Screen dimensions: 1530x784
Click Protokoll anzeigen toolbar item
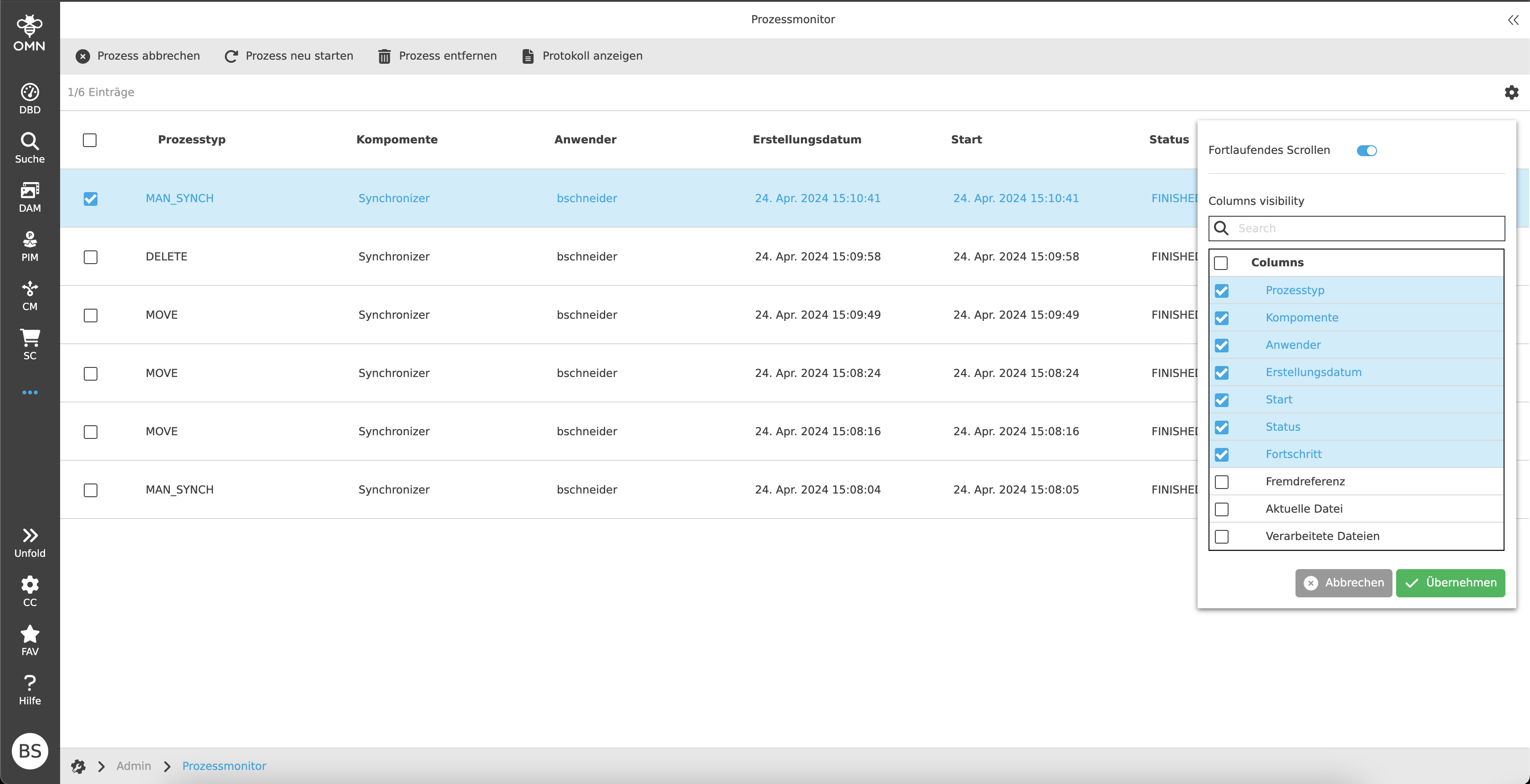pyautogui.click(x=582, y=56)
